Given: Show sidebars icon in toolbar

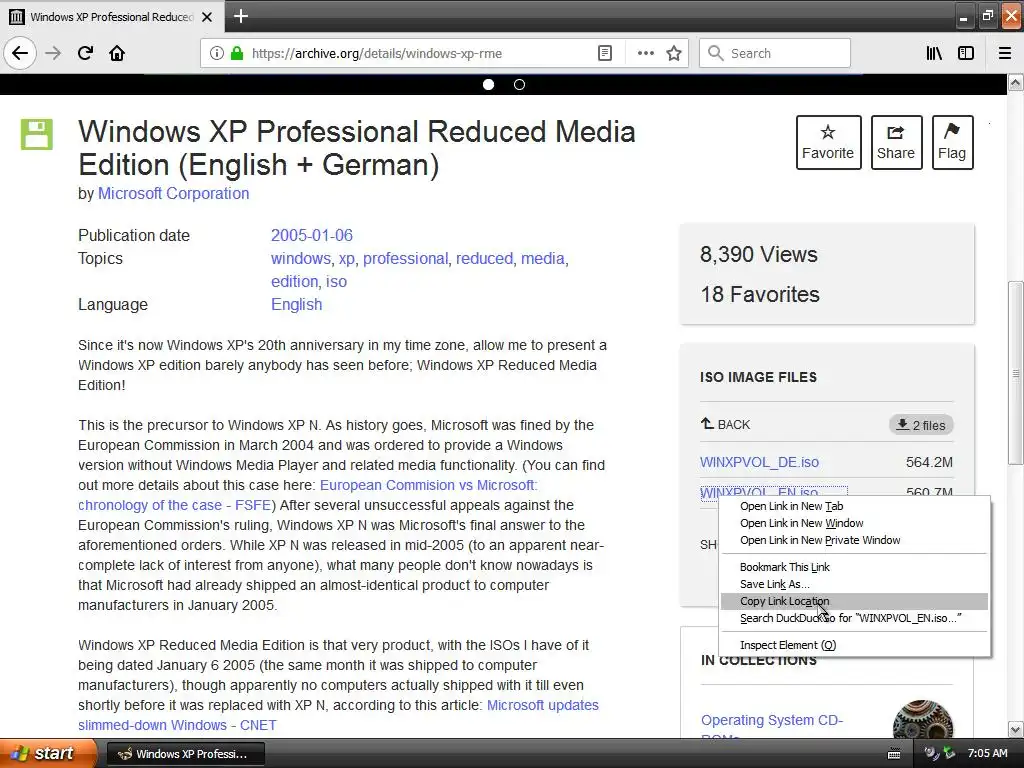Looking at the screenshot, I should tap(966, 53).
